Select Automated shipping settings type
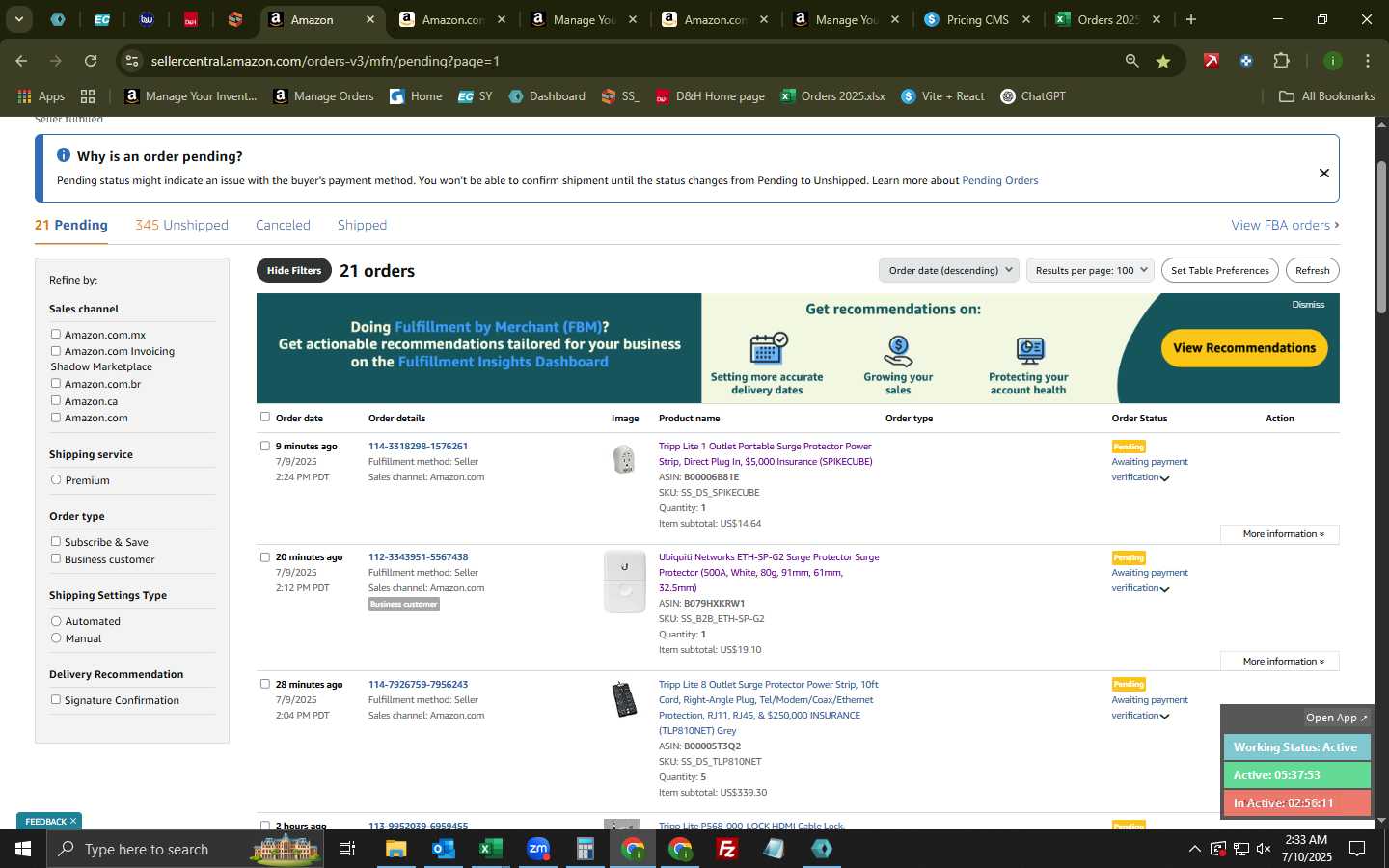The width and height of the screenshot is (1389, 868). tap(56, 621)
